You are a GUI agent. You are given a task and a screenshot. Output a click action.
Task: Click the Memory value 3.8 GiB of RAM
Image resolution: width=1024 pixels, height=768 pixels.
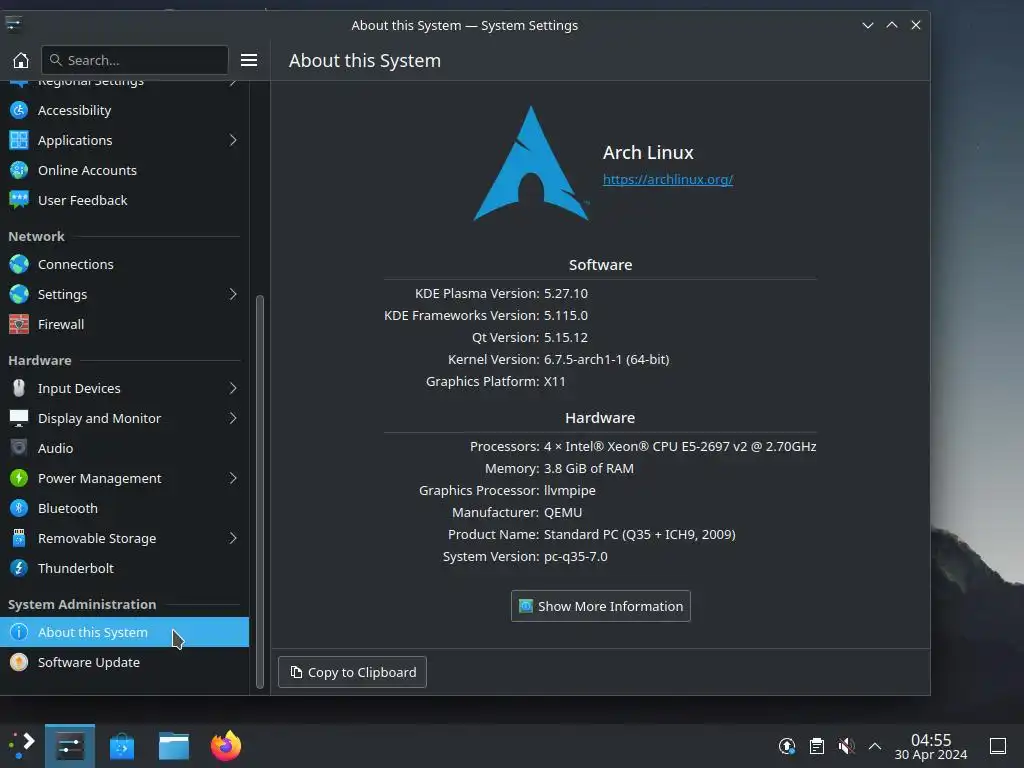588,469
